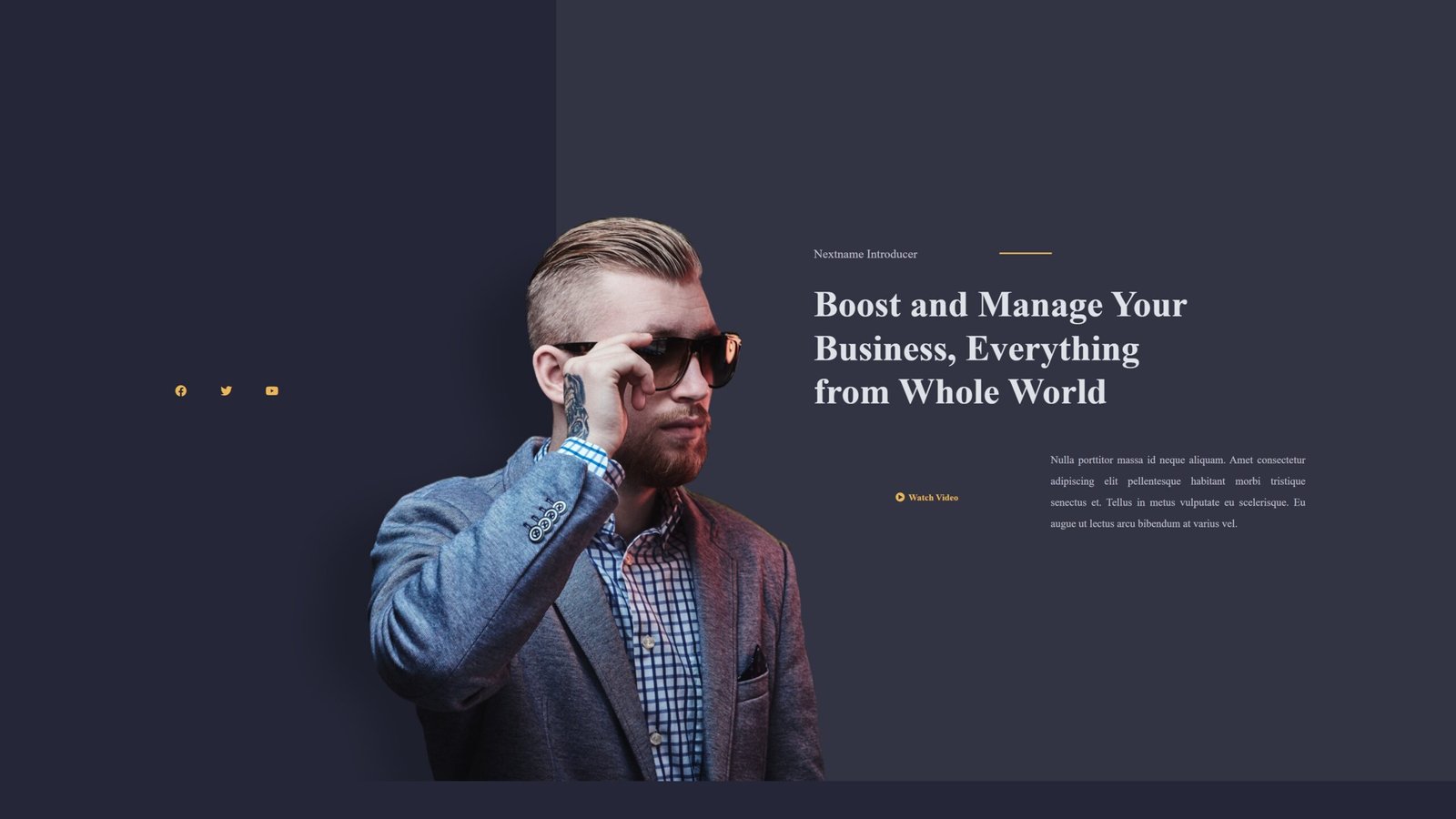The image size is (1456, 819).
Task: Select the Nextname Introducer label
Action: click(864, 254)
